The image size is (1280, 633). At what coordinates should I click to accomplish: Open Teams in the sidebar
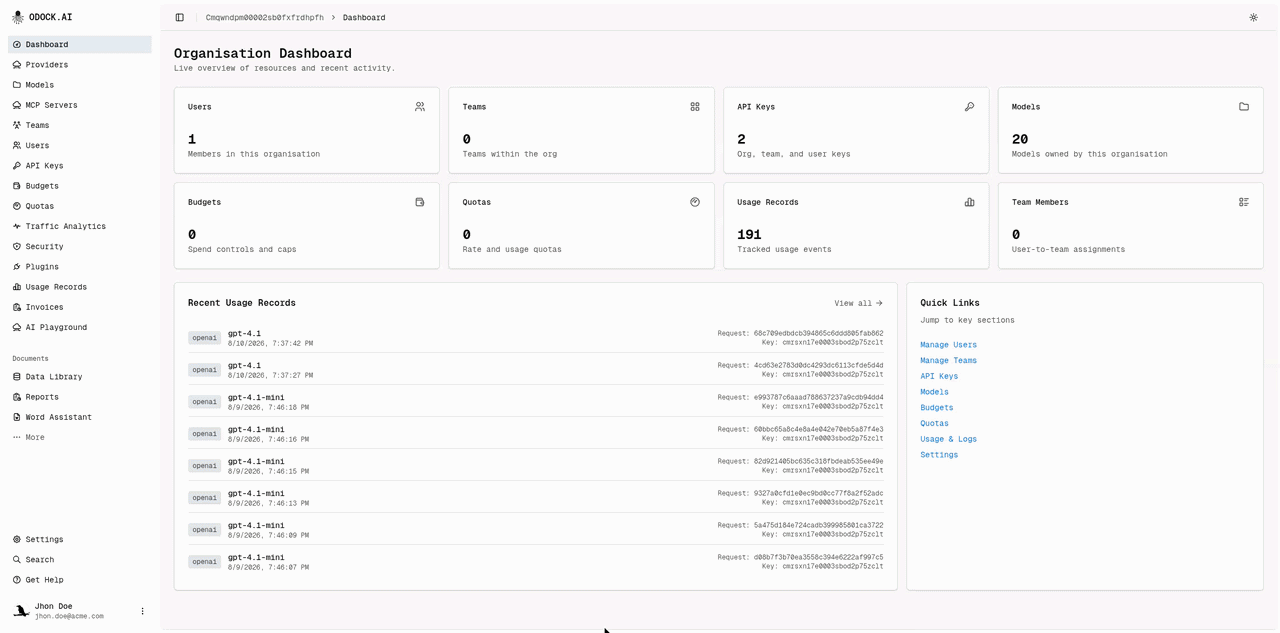tap(80, 125)
